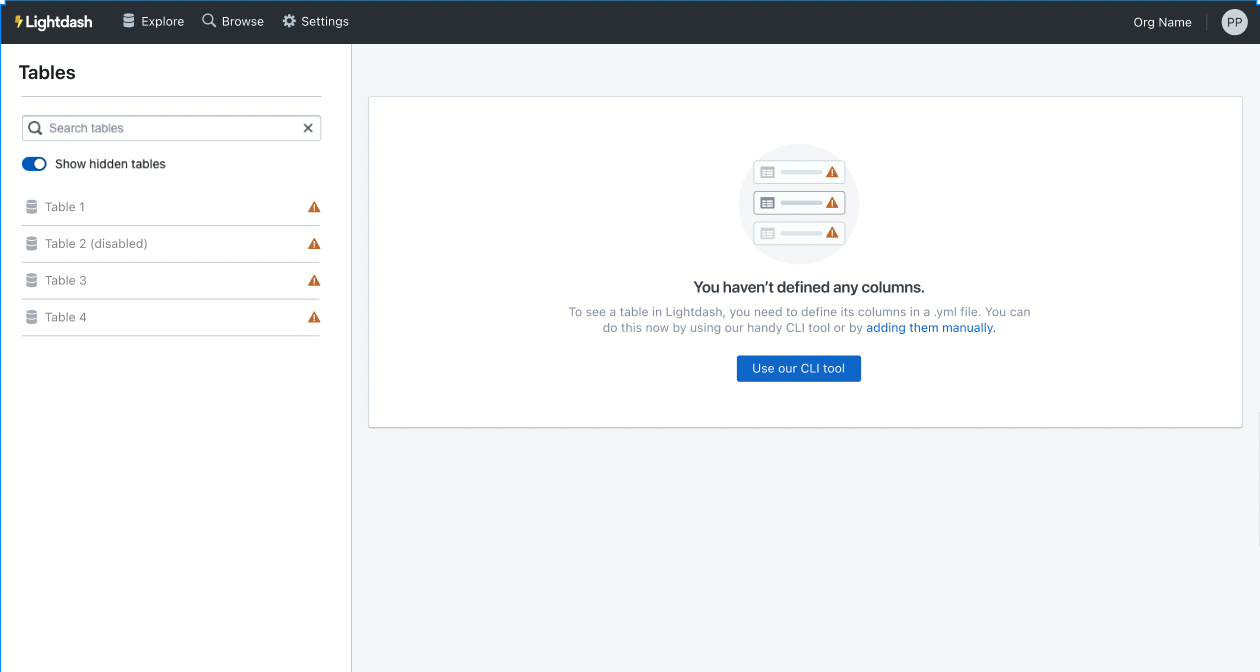Open the Explore menu
The image size is (1260, 672).
pyautogui.click(x=153, y=21)
